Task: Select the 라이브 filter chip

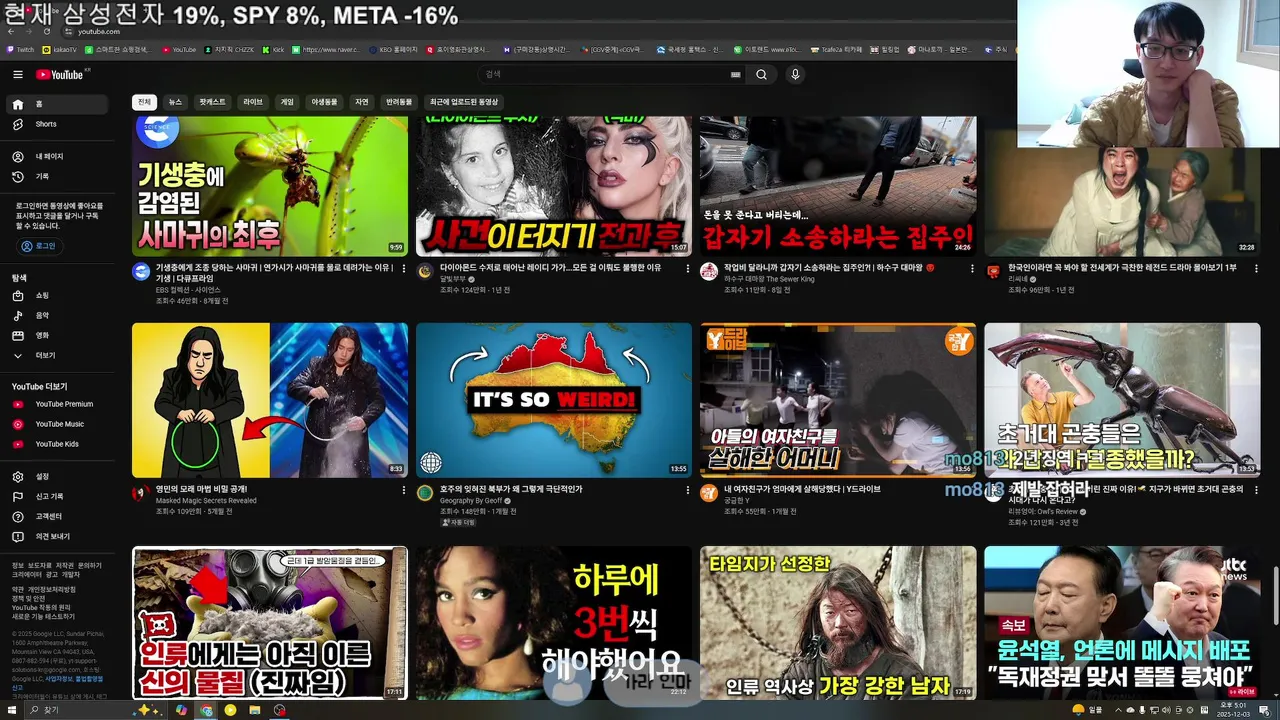Action: 253,102
